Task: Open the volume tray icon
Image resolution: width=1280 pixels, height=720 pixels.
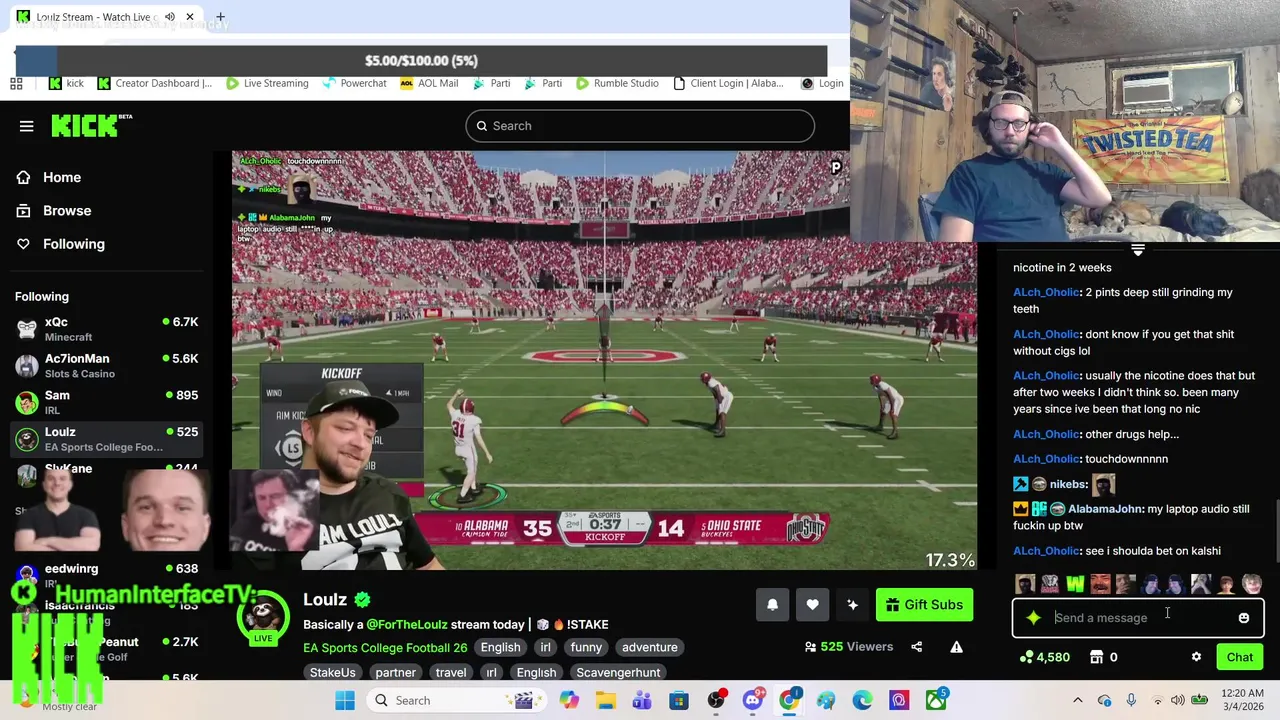Action: coord(1178,700)
